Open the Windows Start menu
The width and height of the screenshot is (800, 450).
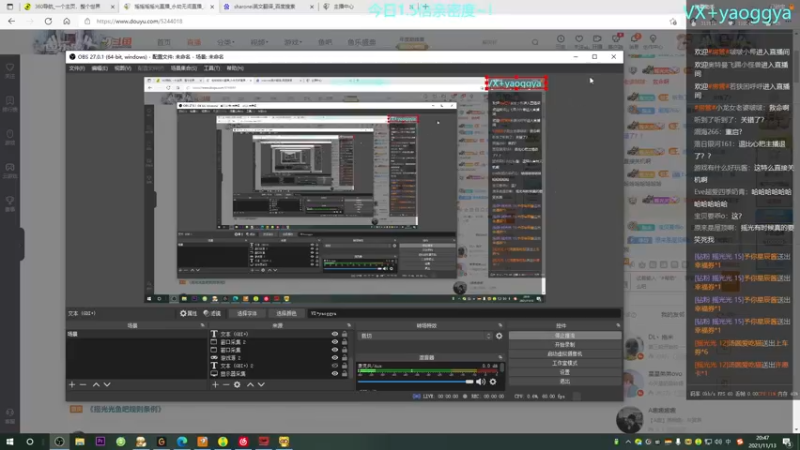pos(10,441)
